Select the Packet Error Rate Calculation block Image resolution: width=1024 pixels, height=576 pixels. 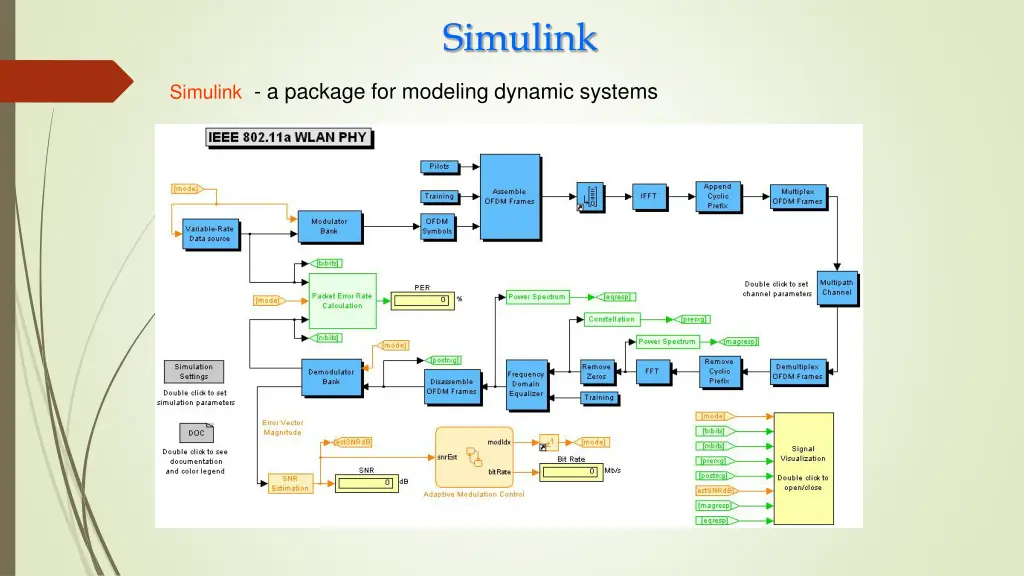pyautogui.click(x=342, y=300)
